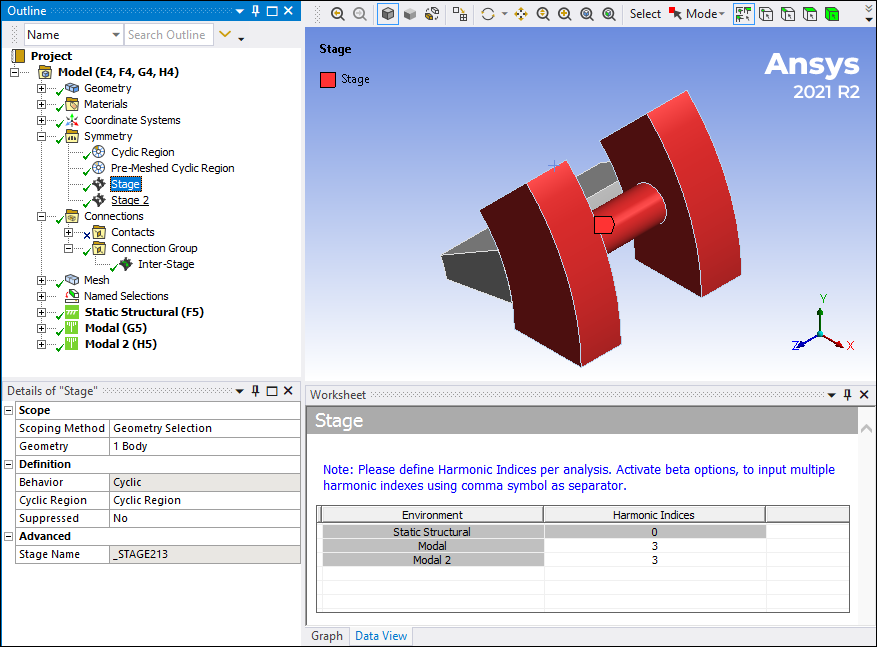Select the Pre-Meshed Cyclic Region item

pyautogui.click(x=172, y=168)
